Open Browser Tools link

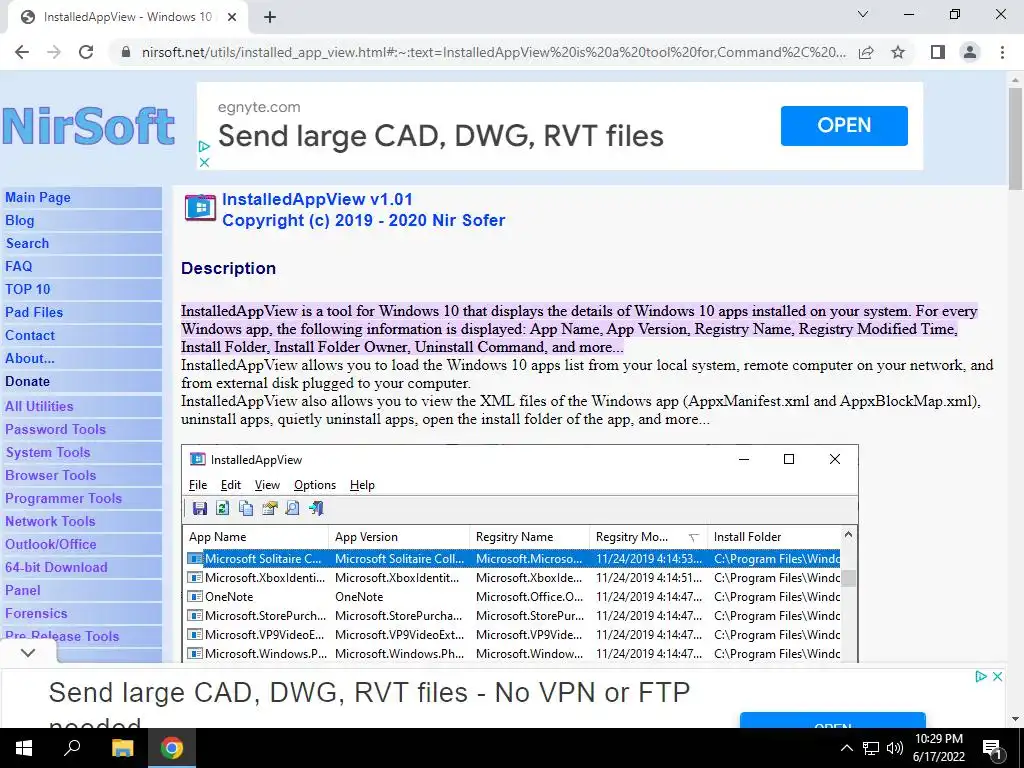[x=50, y=475]
